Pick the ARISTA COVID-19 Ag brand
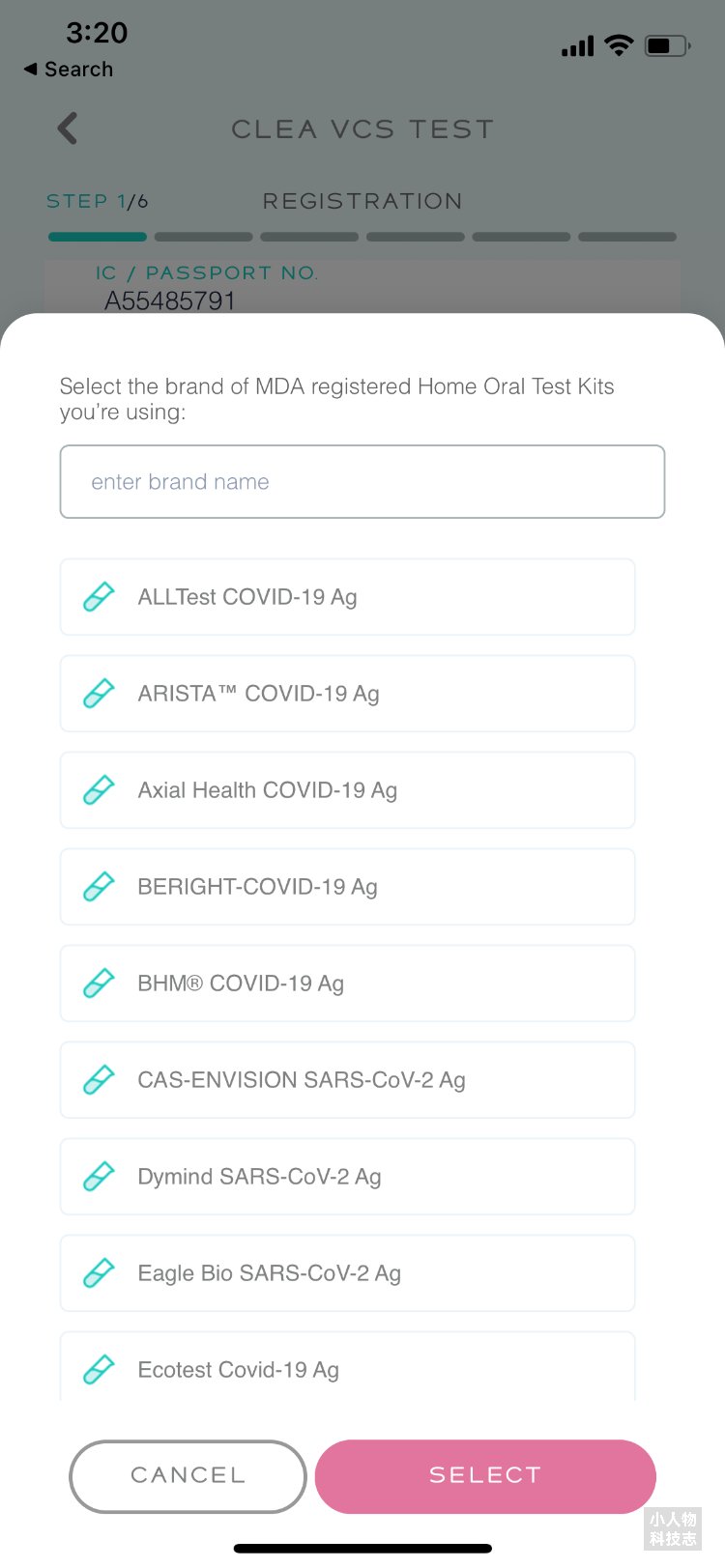725x1568 pixels. click(x=347, y=694)
